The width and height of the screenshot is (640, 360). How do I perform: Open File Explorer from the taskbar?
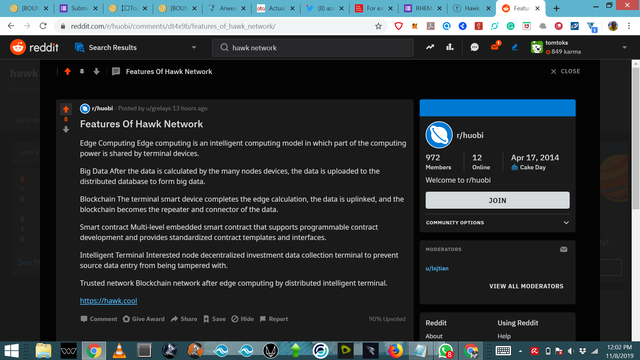coord(43,351)
